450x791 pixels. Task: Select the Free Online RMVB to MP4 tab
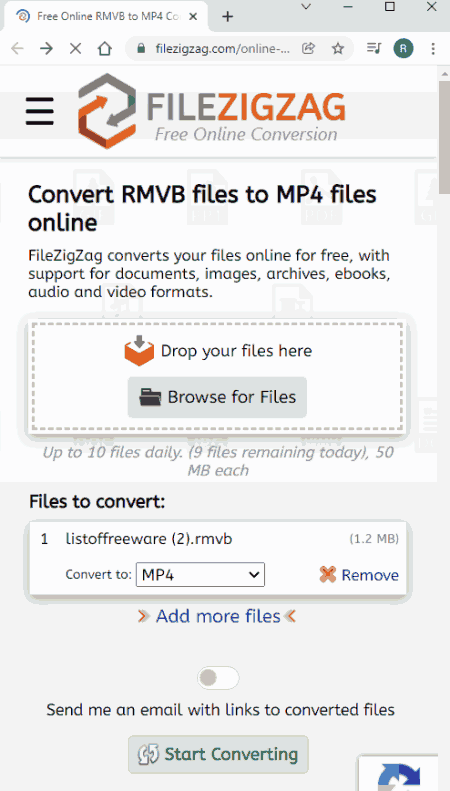(106, 16)
